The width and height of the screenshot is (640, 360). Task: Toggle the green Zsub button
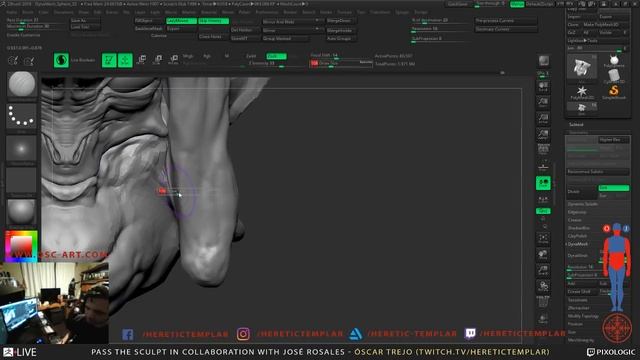tap(276, 56)
